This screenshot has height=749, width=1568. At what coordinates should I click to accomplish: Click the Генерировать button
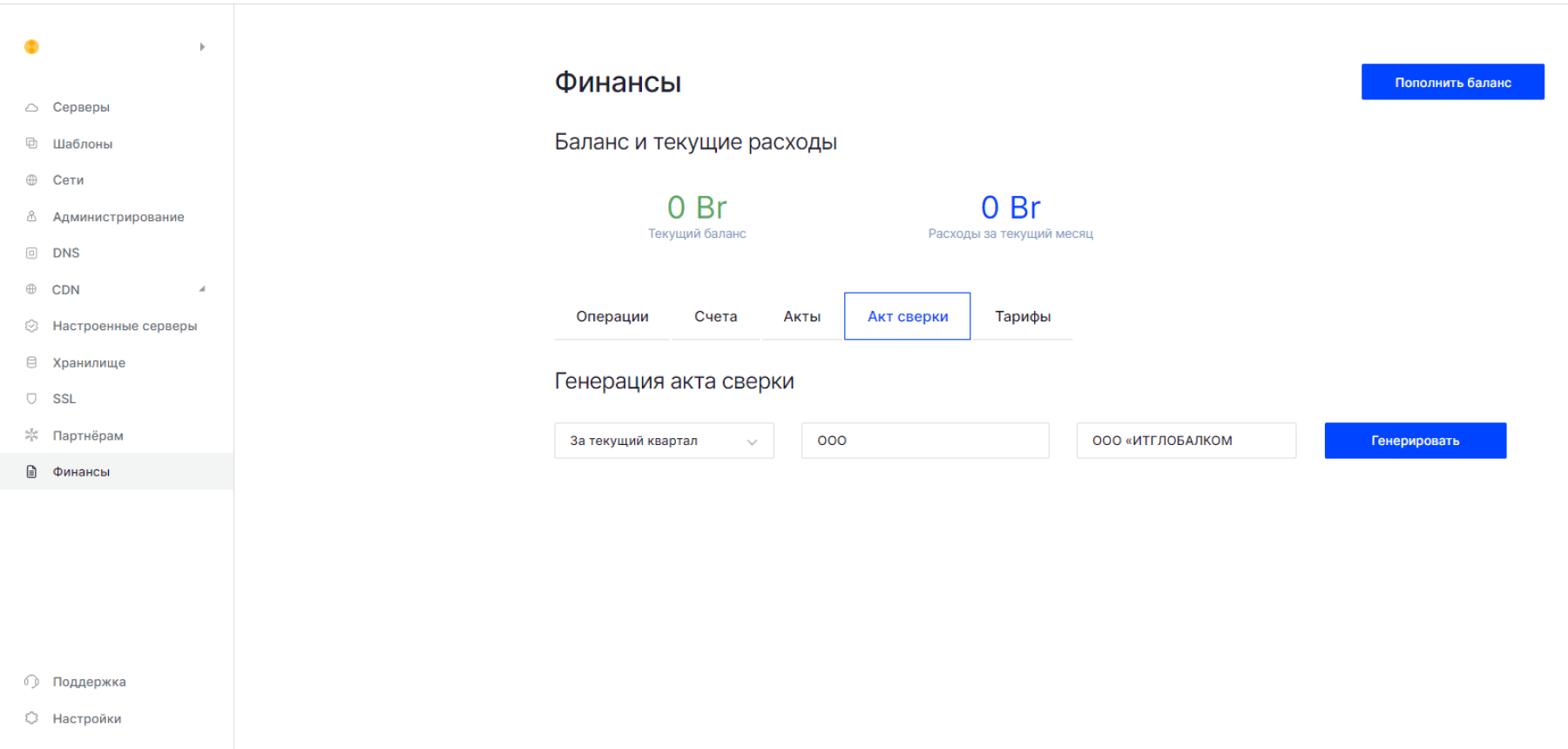tap(1416, 441)
